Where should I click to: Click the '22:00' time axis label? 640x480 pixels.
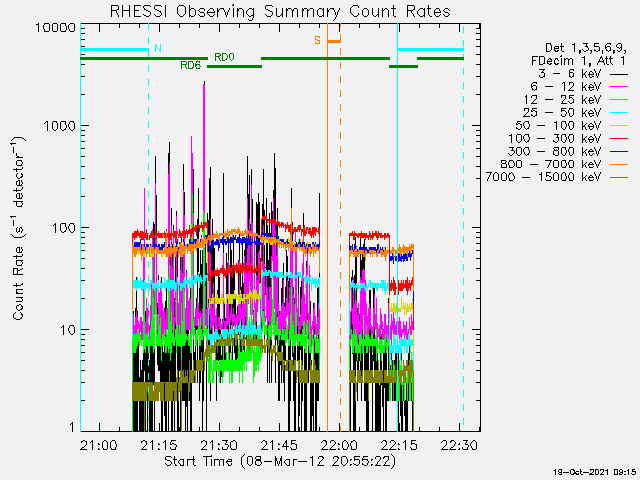point(339,445)
